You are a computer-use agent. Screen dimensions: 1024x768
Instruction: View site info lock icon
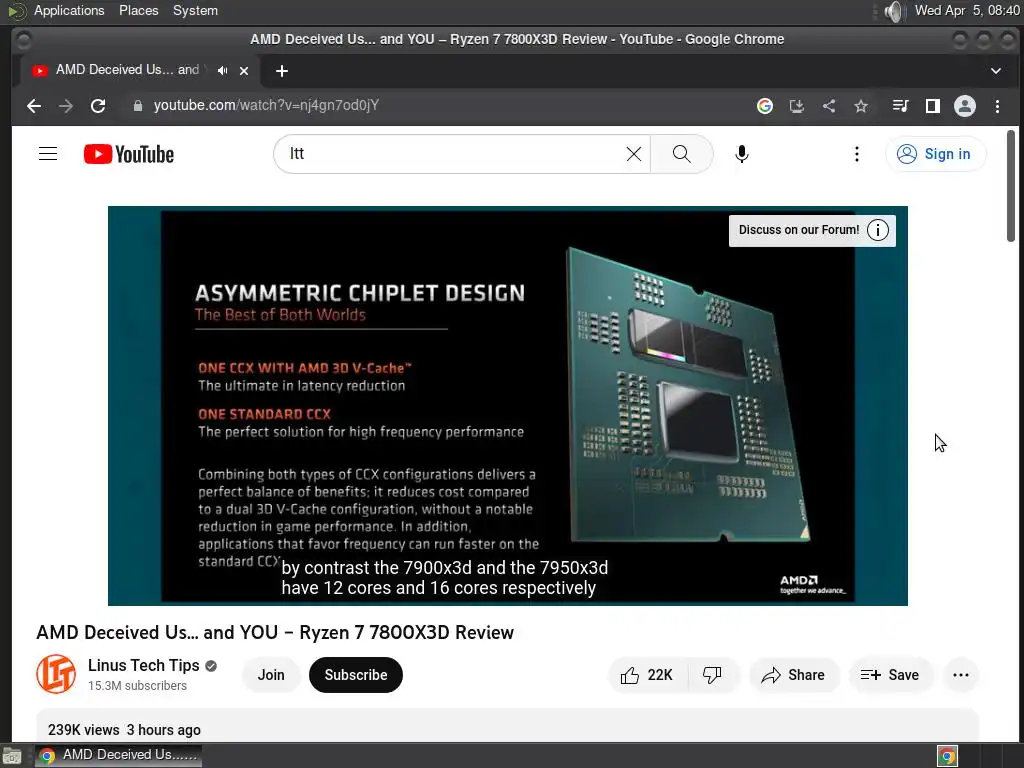pos(138,106)
